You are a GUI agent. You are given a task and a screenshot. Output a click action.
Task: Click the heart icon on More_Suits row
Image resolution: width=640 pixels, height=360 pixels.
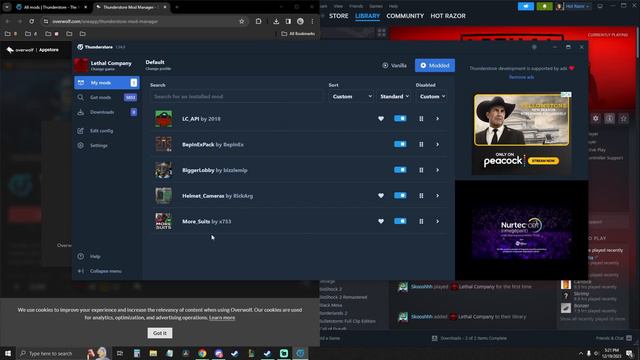(381, 222)
